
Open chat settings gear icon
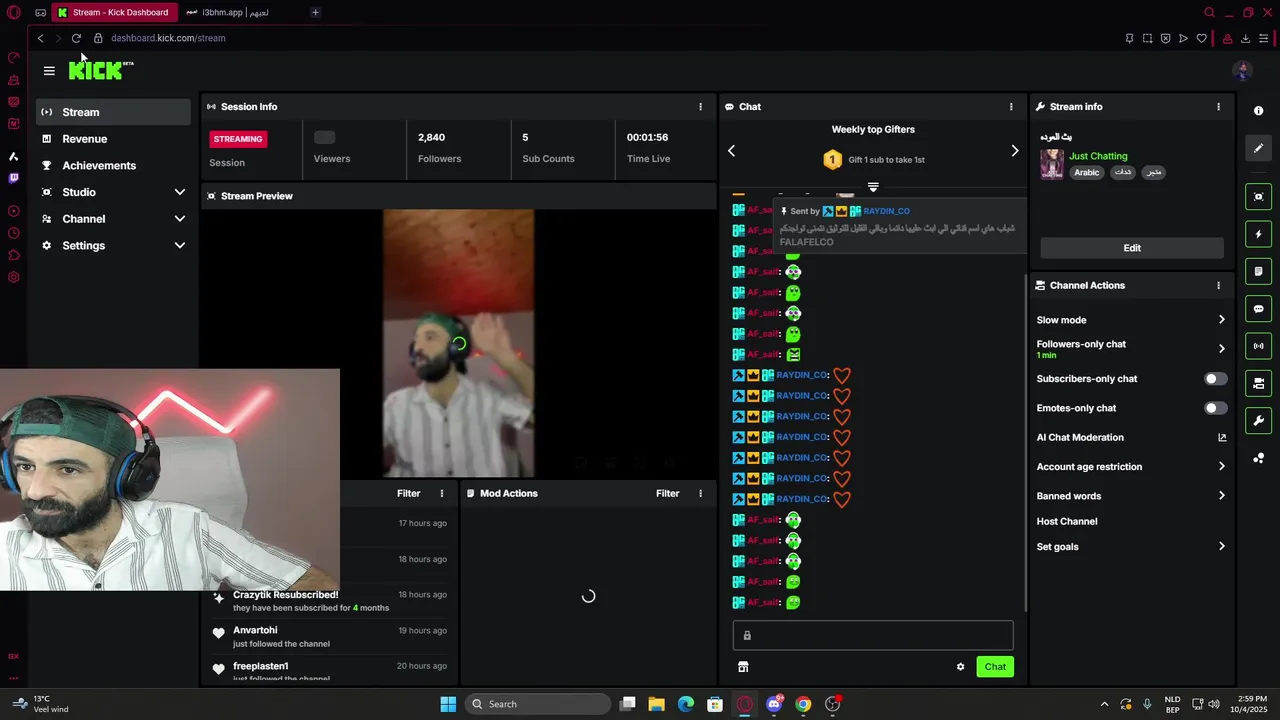pyautogui.click(x=961, y=667)
